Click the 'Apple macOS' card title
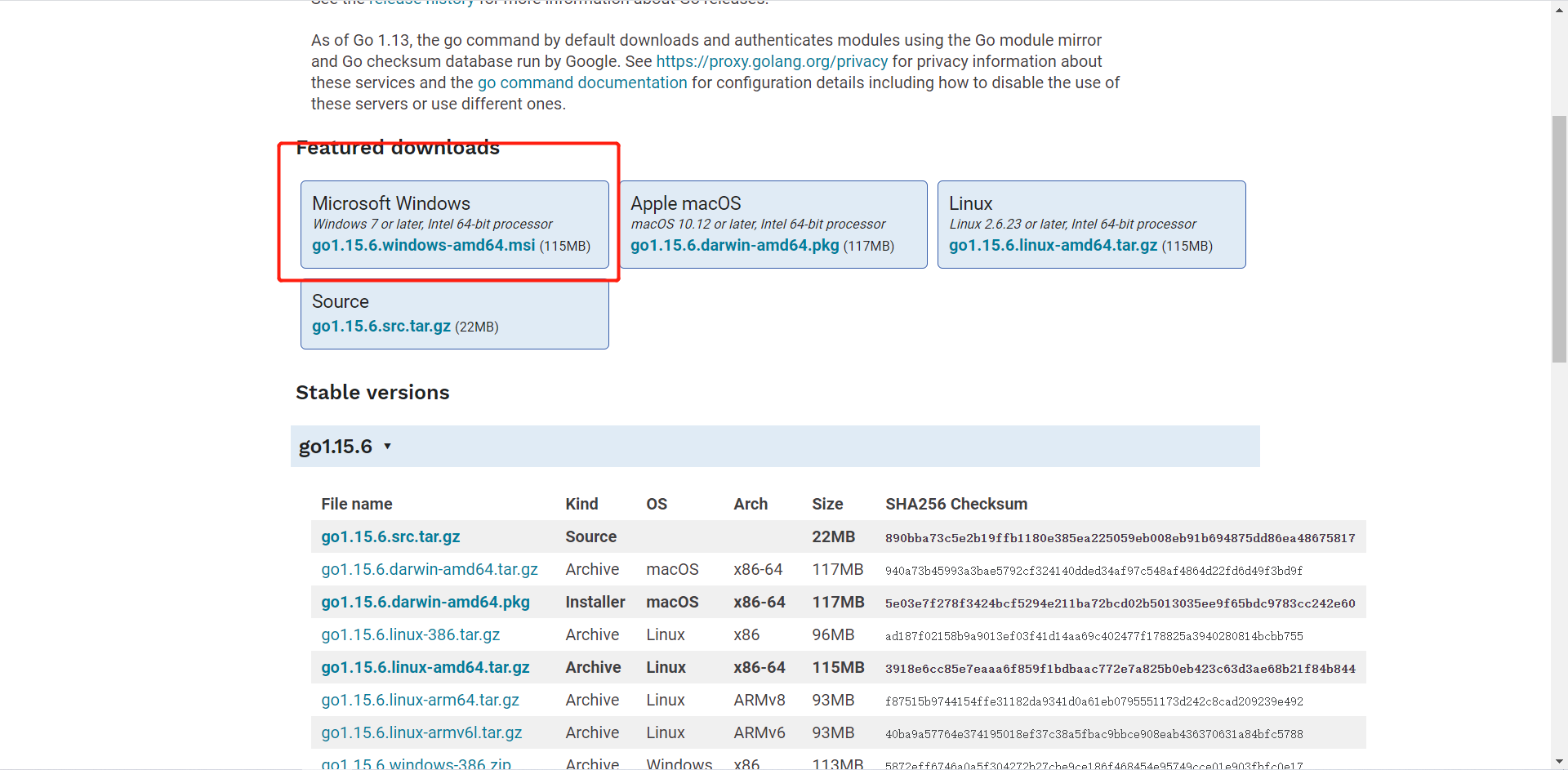This screenshot has height=770, width=1568. (686, 203)
